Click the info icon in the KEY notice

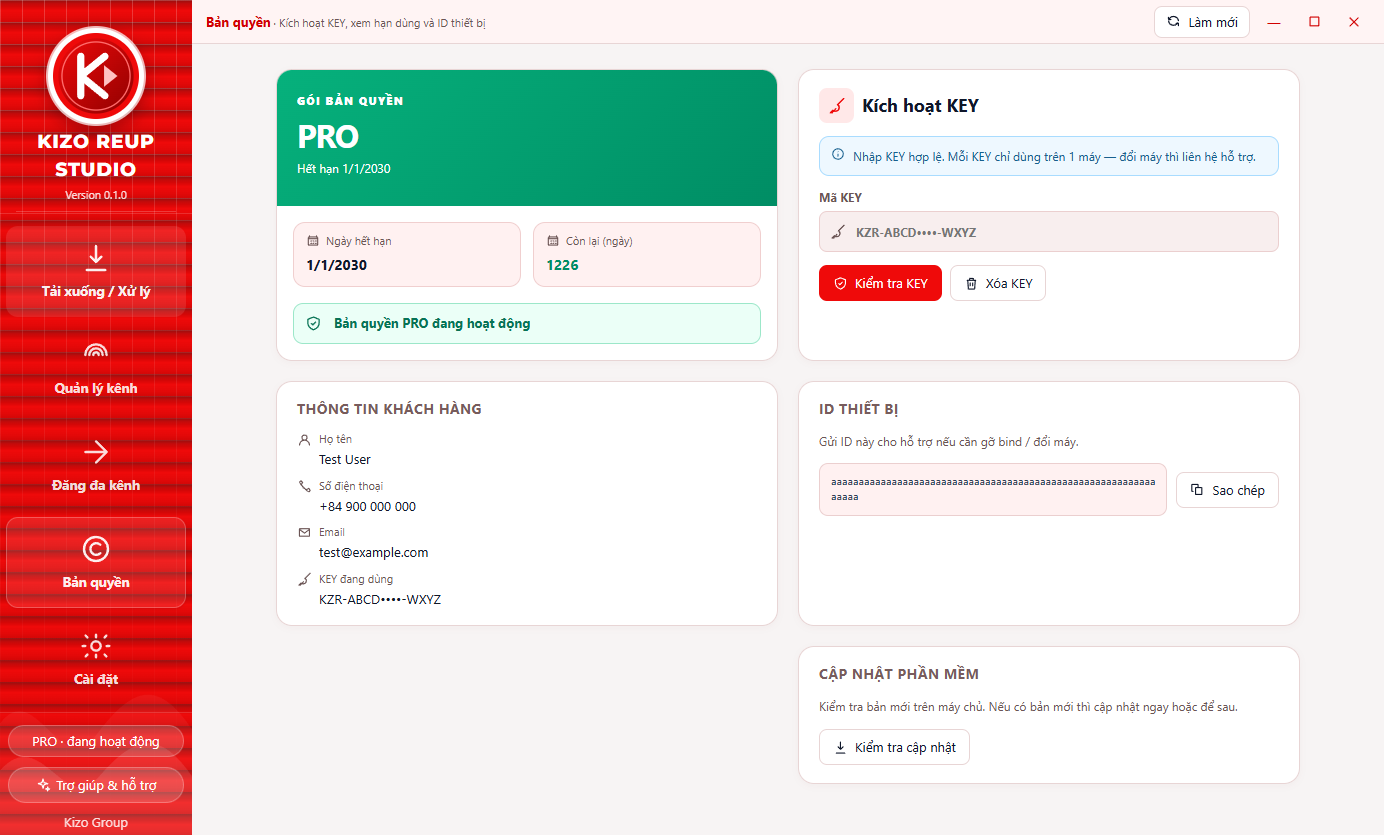838,156
